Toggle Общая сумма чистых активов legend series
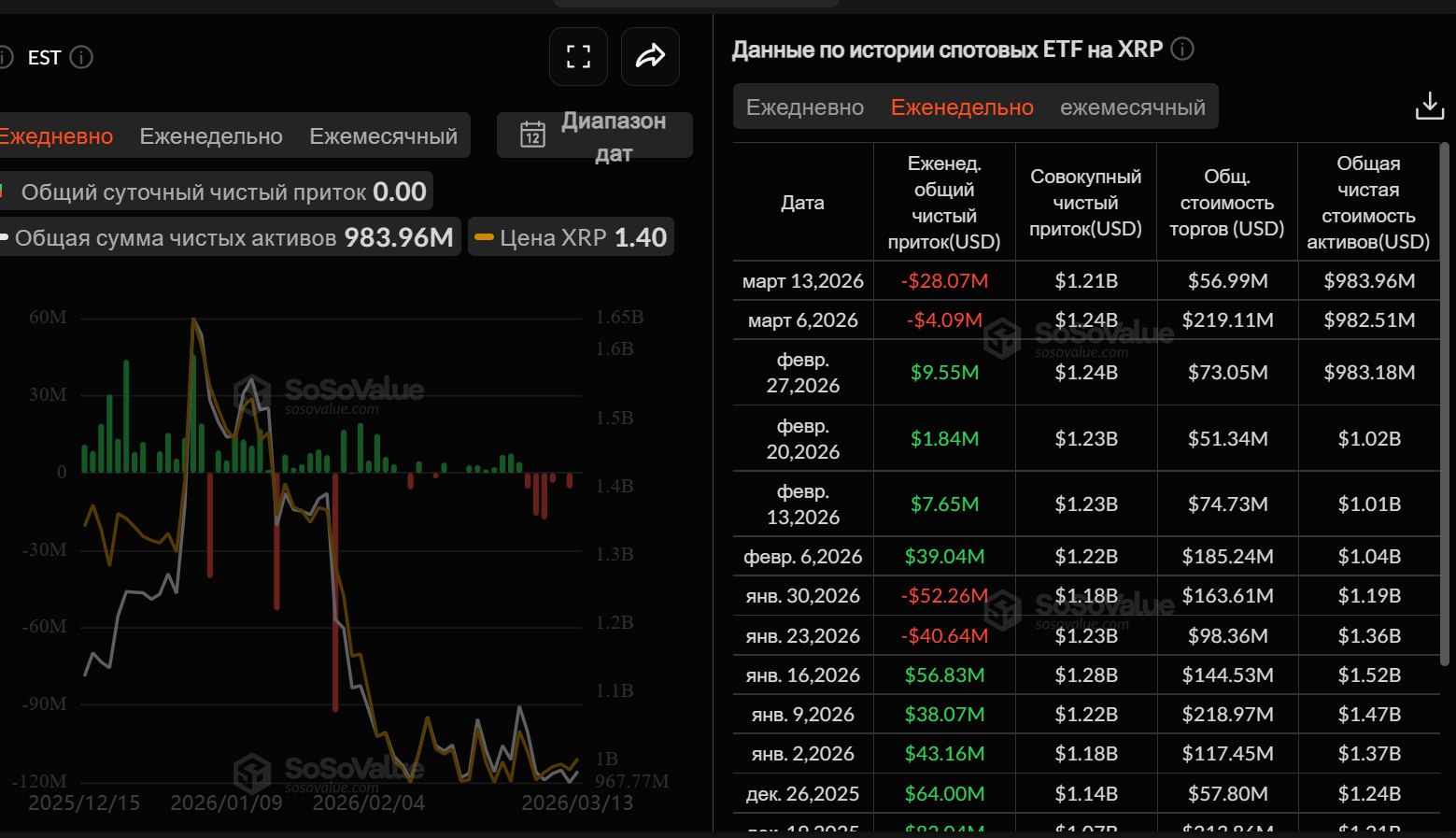This screenshot has height=838, width=1456. pyautogui.click(x=229, y=237)
